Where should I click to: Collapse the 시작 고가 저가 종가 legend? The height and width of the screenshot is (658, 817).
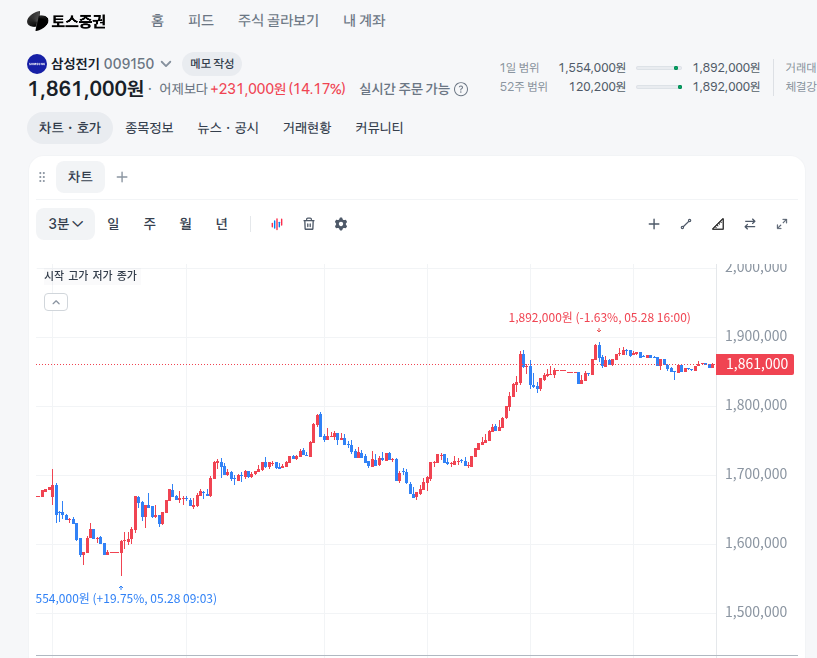pos(56,302)
